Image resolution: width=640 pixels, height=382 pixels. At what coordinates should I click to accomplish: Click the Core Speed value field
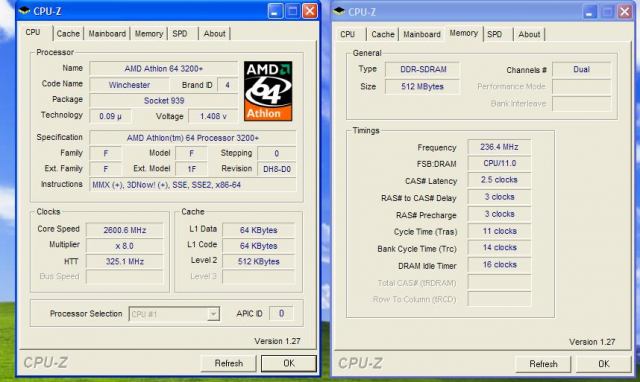tap(125, 230)
